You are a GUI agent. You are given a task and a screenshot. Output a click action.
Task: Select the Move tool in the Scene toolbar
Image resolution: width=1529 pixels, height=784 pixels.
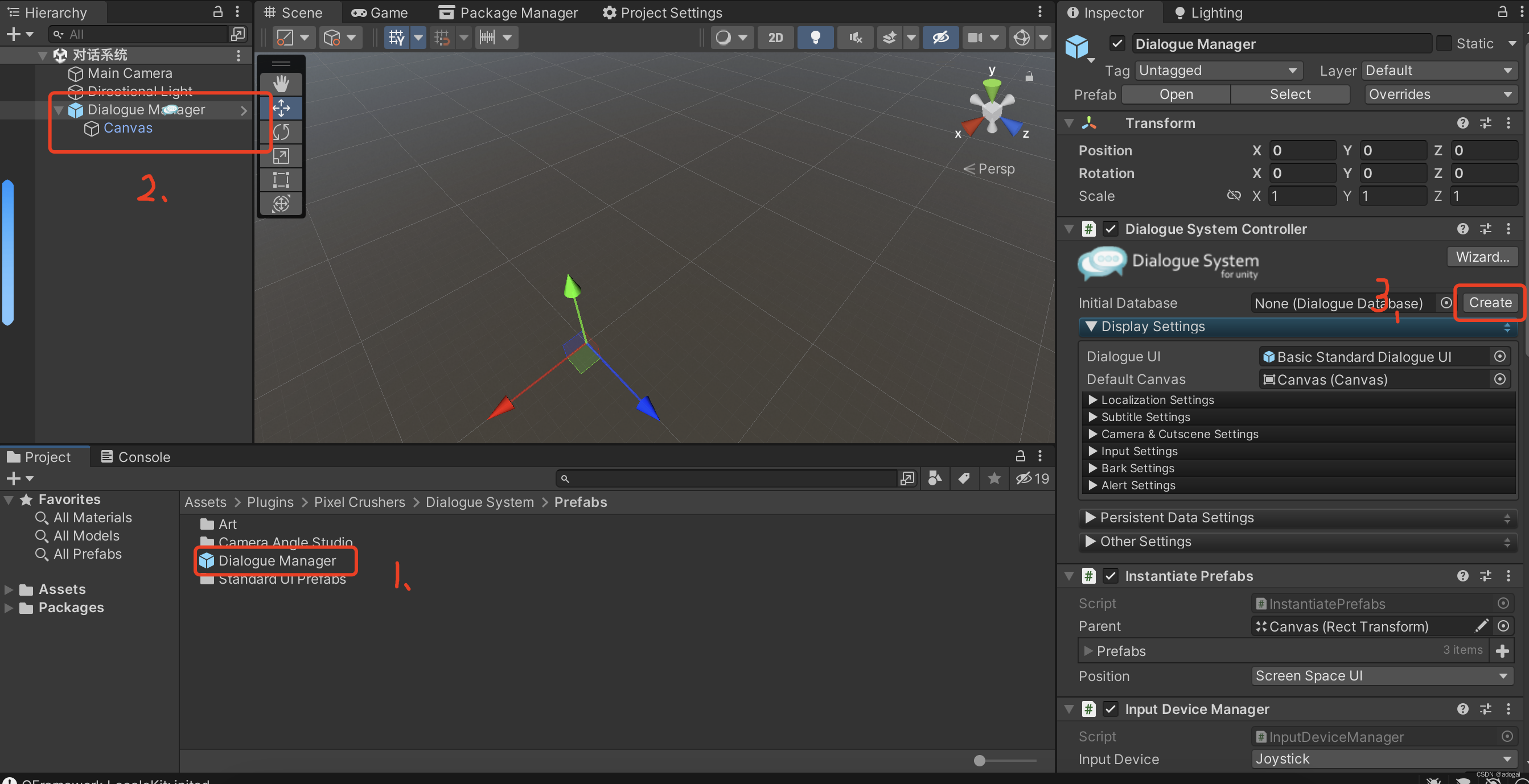[x=281, y=108]
